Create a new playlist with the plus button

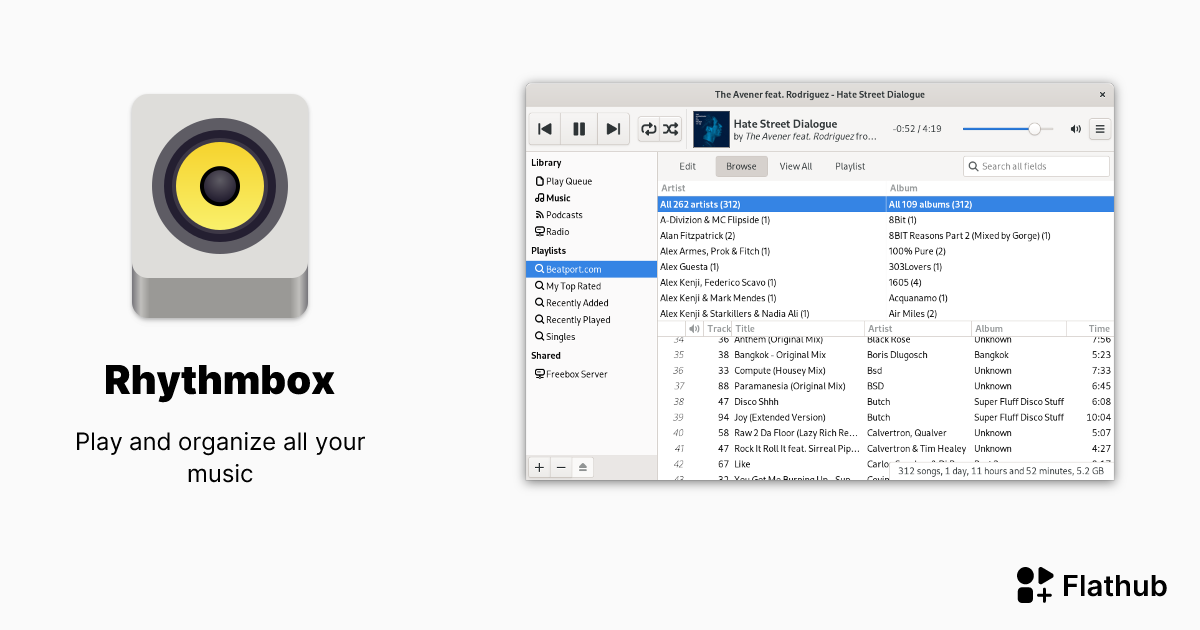538,466
